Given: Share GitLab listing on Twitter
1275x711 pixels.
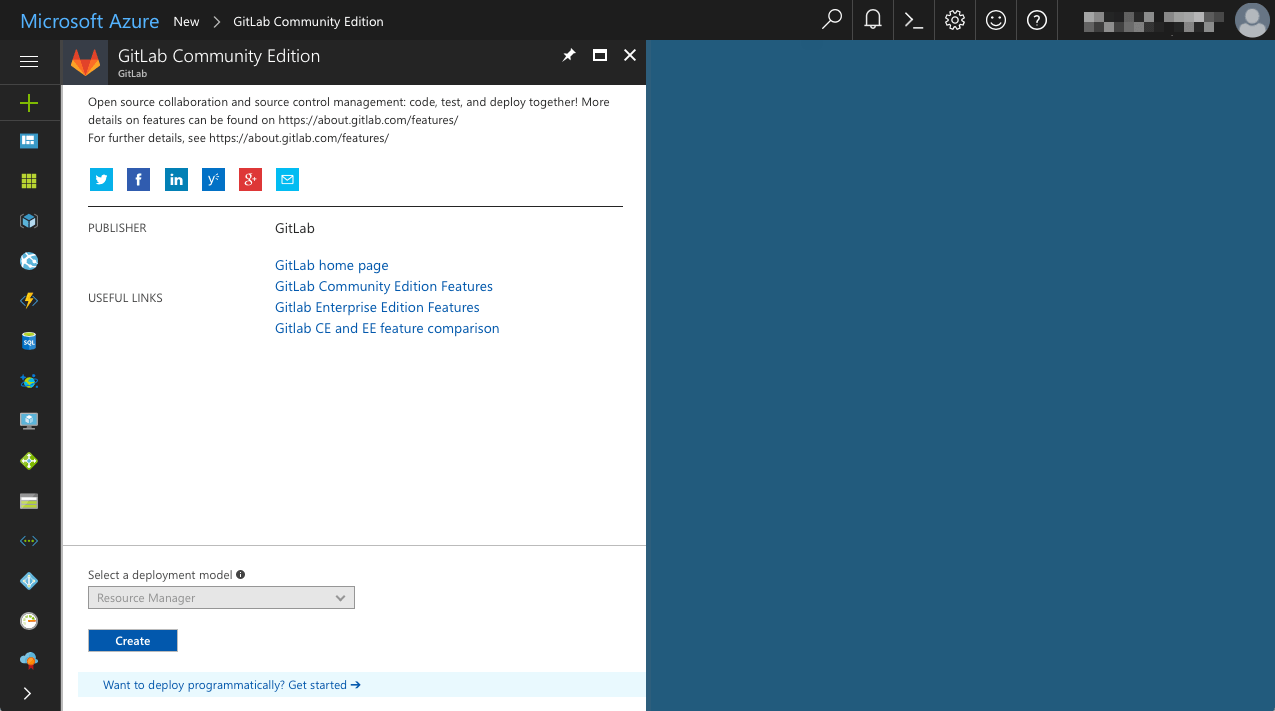Looking at the screenshot, I should click(100, 179).
